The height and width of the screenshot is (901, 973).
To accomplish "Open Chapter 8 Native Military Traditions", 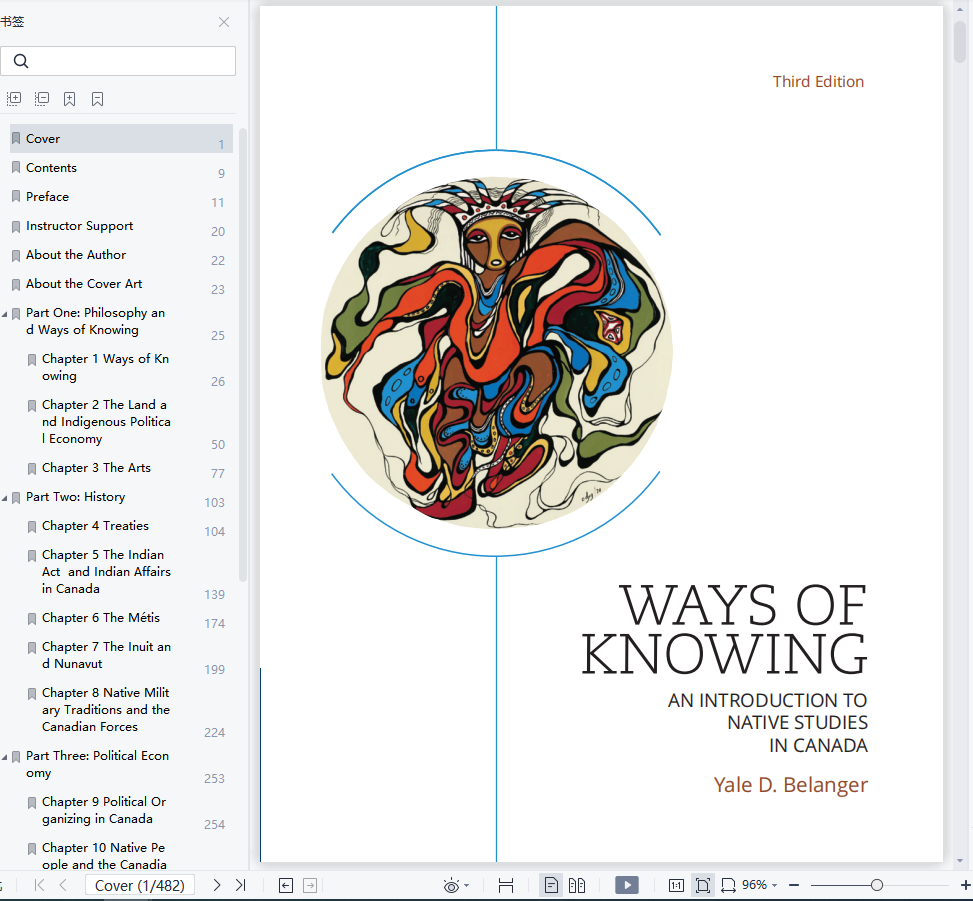I will (x=106, y=709).
